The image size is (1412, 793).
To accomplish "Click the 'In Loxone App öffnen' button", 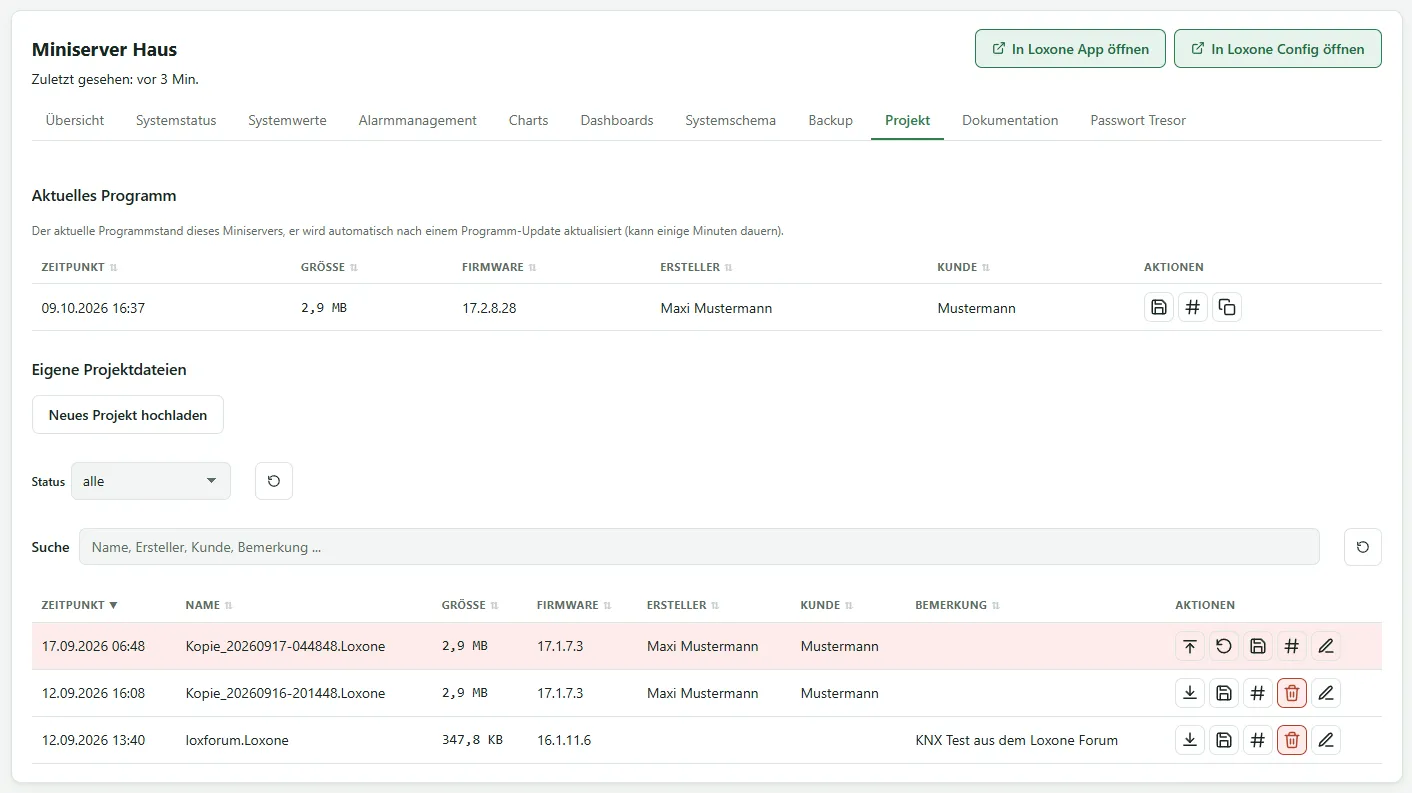I will tap(1070, 49).
